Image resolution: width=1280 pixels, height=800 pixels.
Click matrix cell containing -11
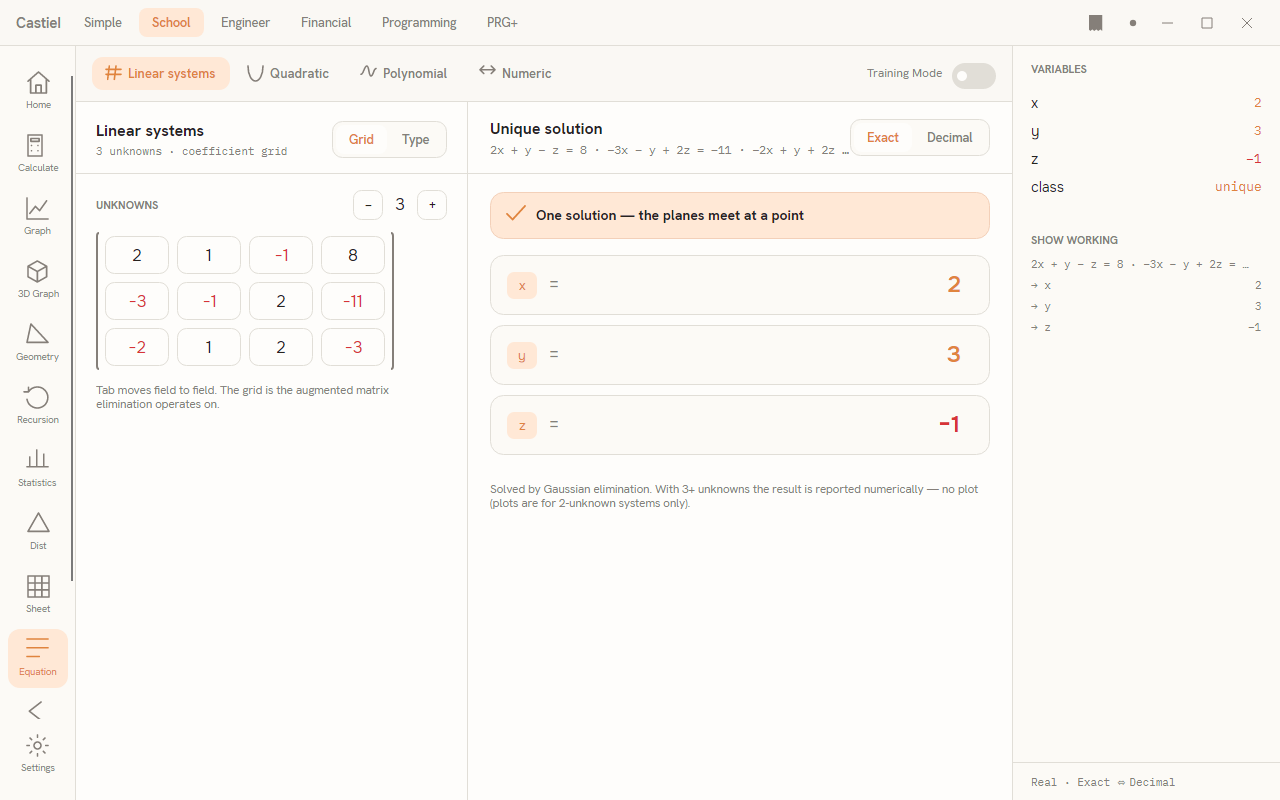[x=353, y=301]
